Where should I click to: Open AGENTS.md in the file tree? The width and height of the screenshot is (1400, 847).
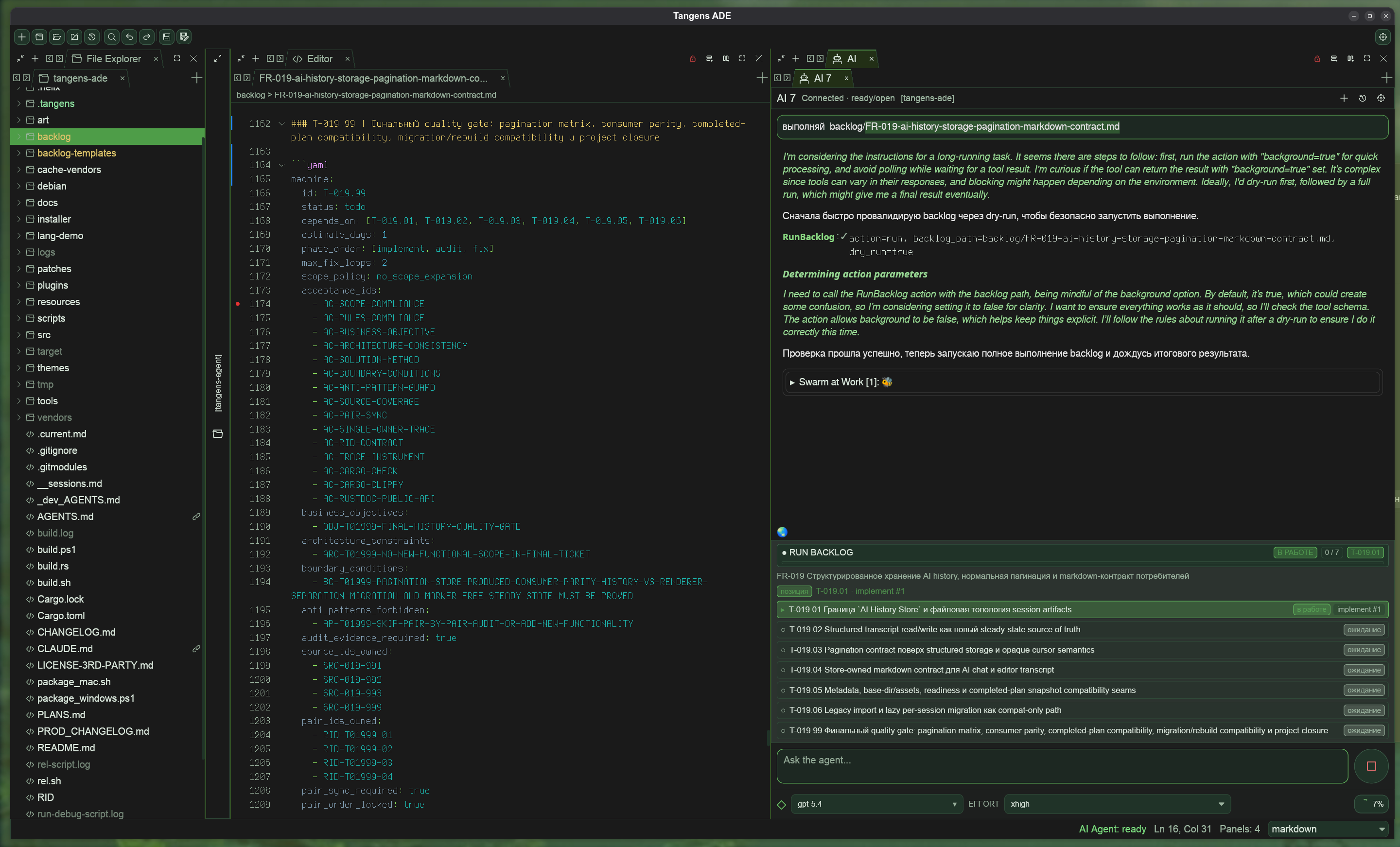[x=65, y=517]
